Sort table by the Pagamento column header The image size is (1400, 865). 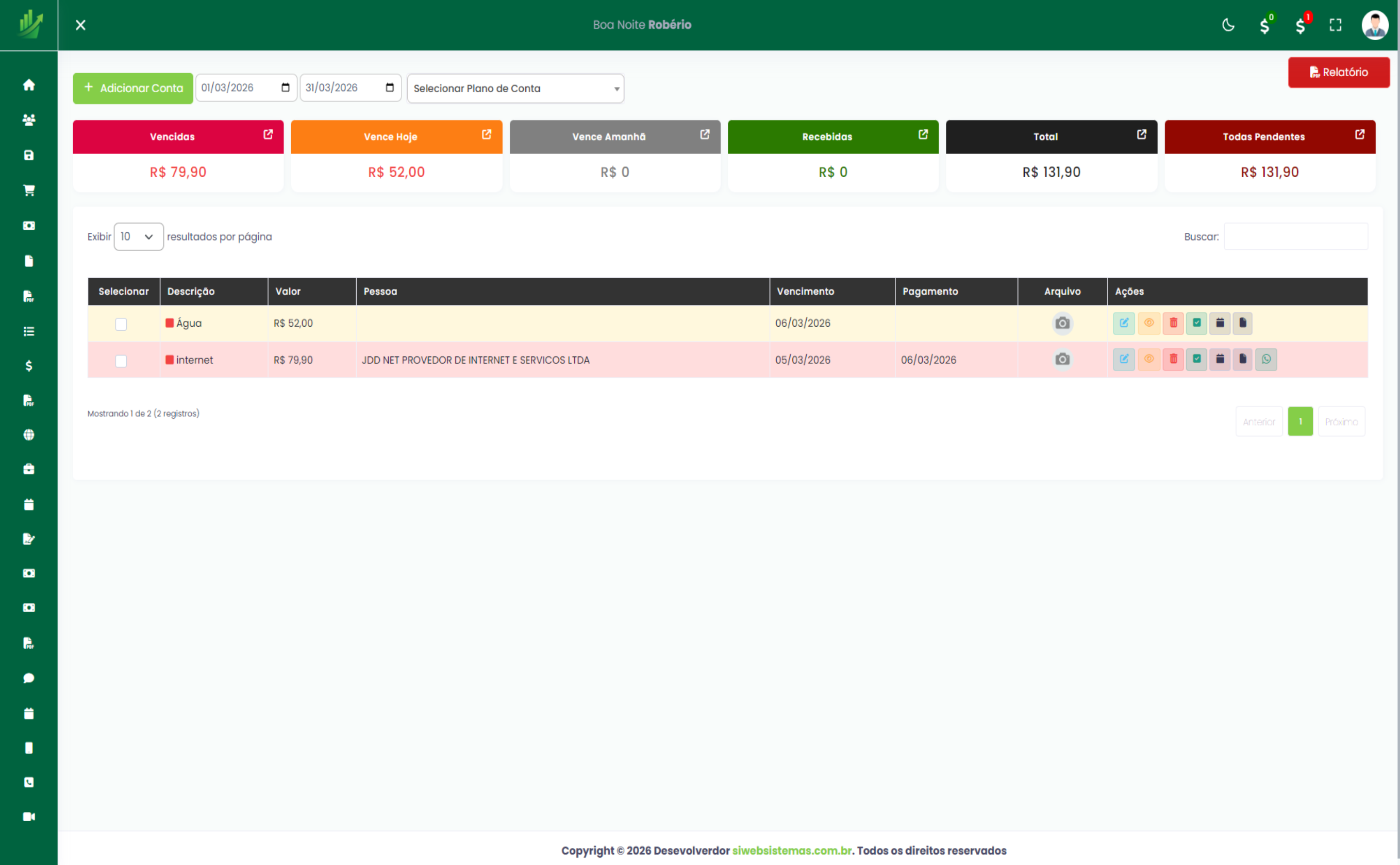[x=956, y=292]
